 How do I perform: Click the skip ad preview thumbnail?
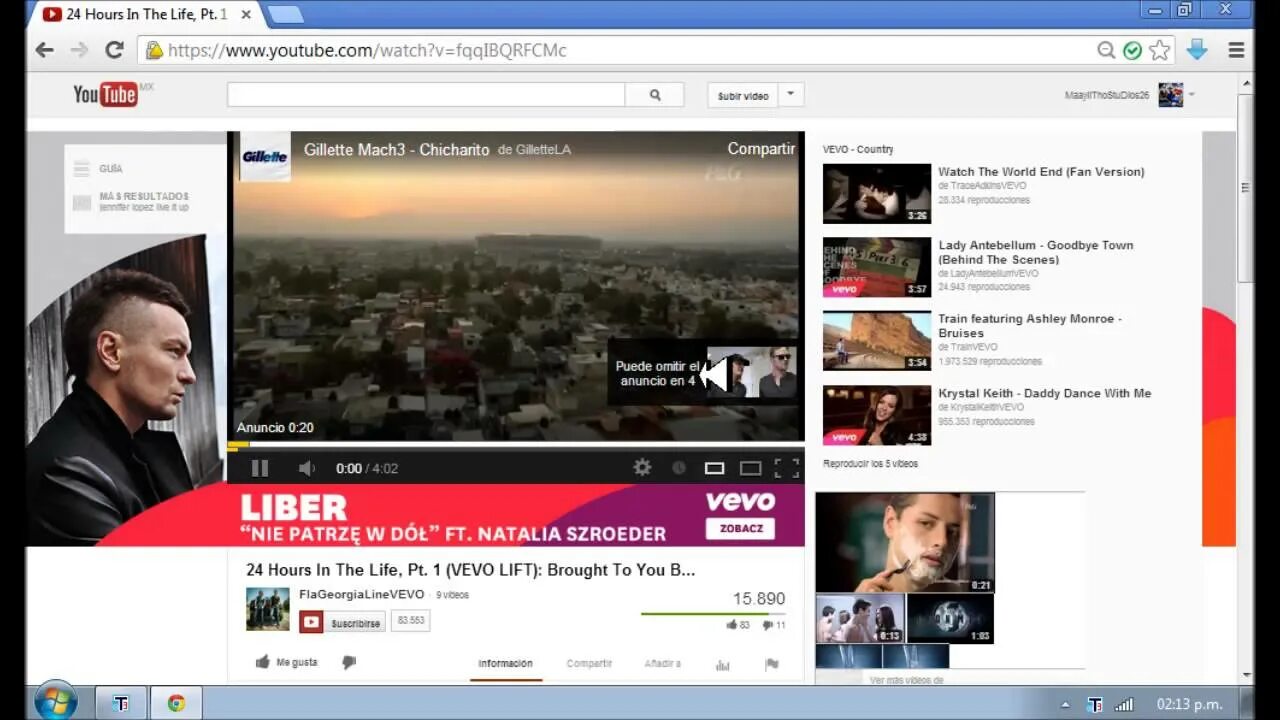pyautogui.click(x=752, y=372)
